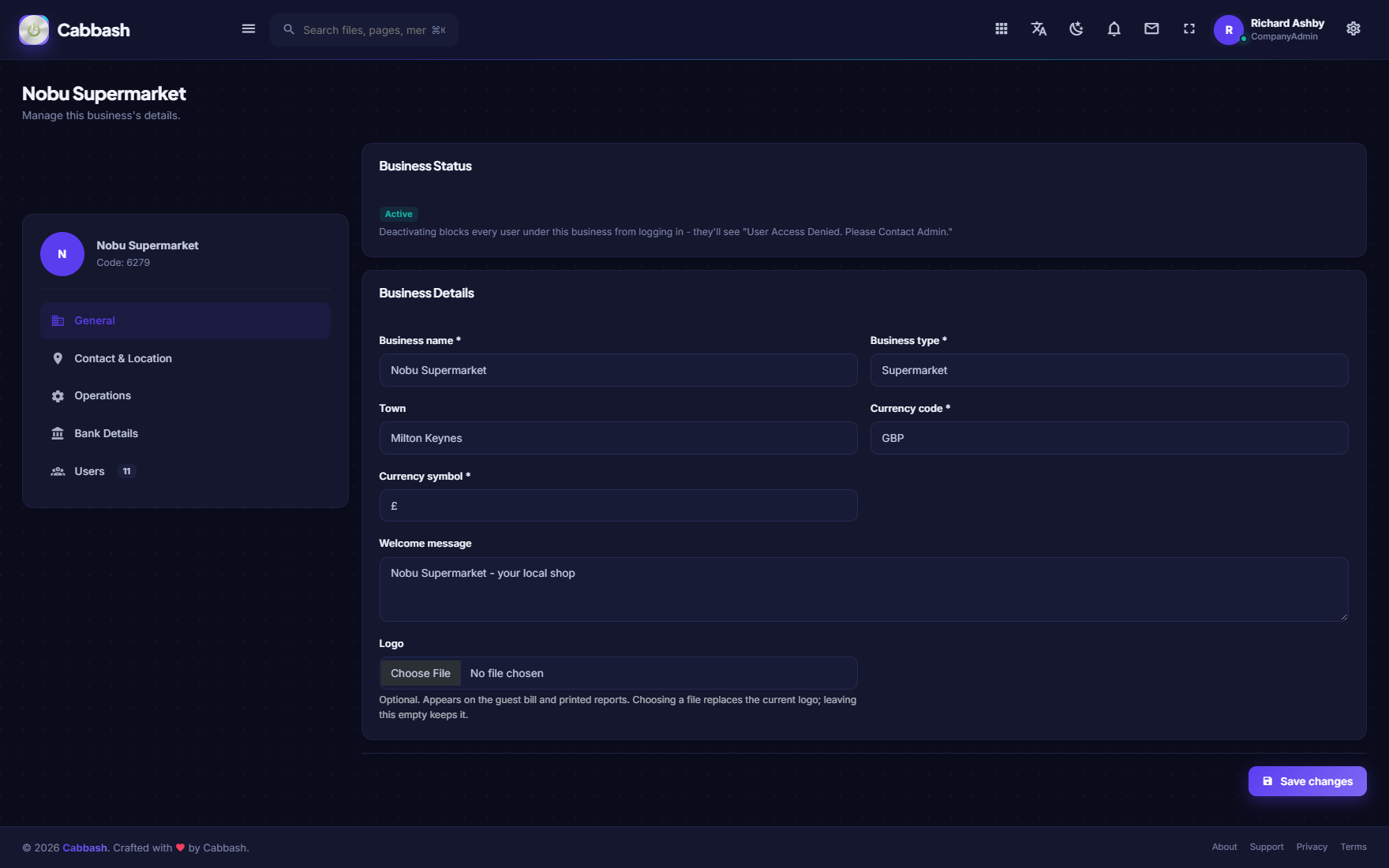Open the Bank Details section
Viewport: 1389px width, 868px height.
(x=185, y=433)
